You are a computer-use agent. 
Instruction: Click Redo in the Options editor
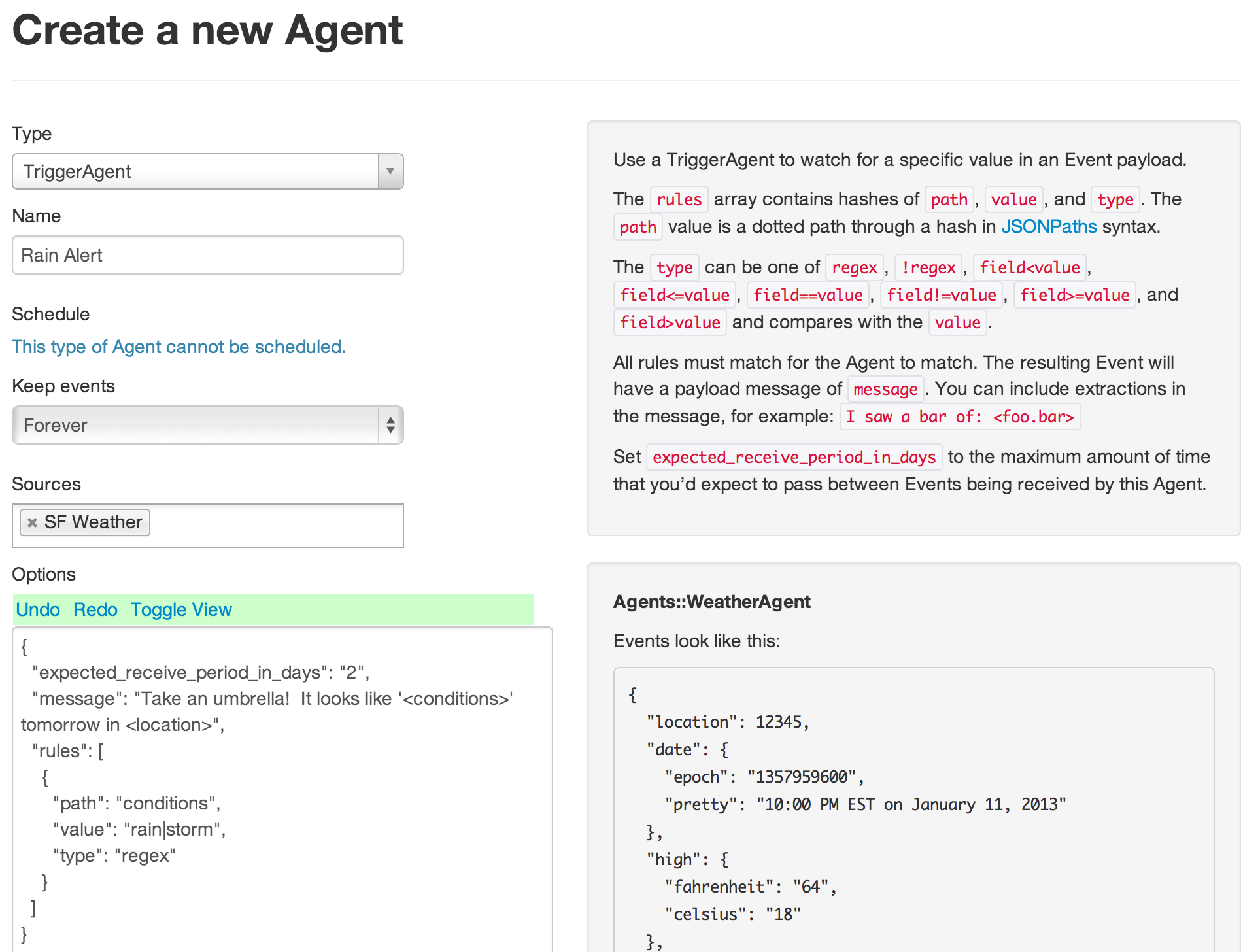(95, 609)
